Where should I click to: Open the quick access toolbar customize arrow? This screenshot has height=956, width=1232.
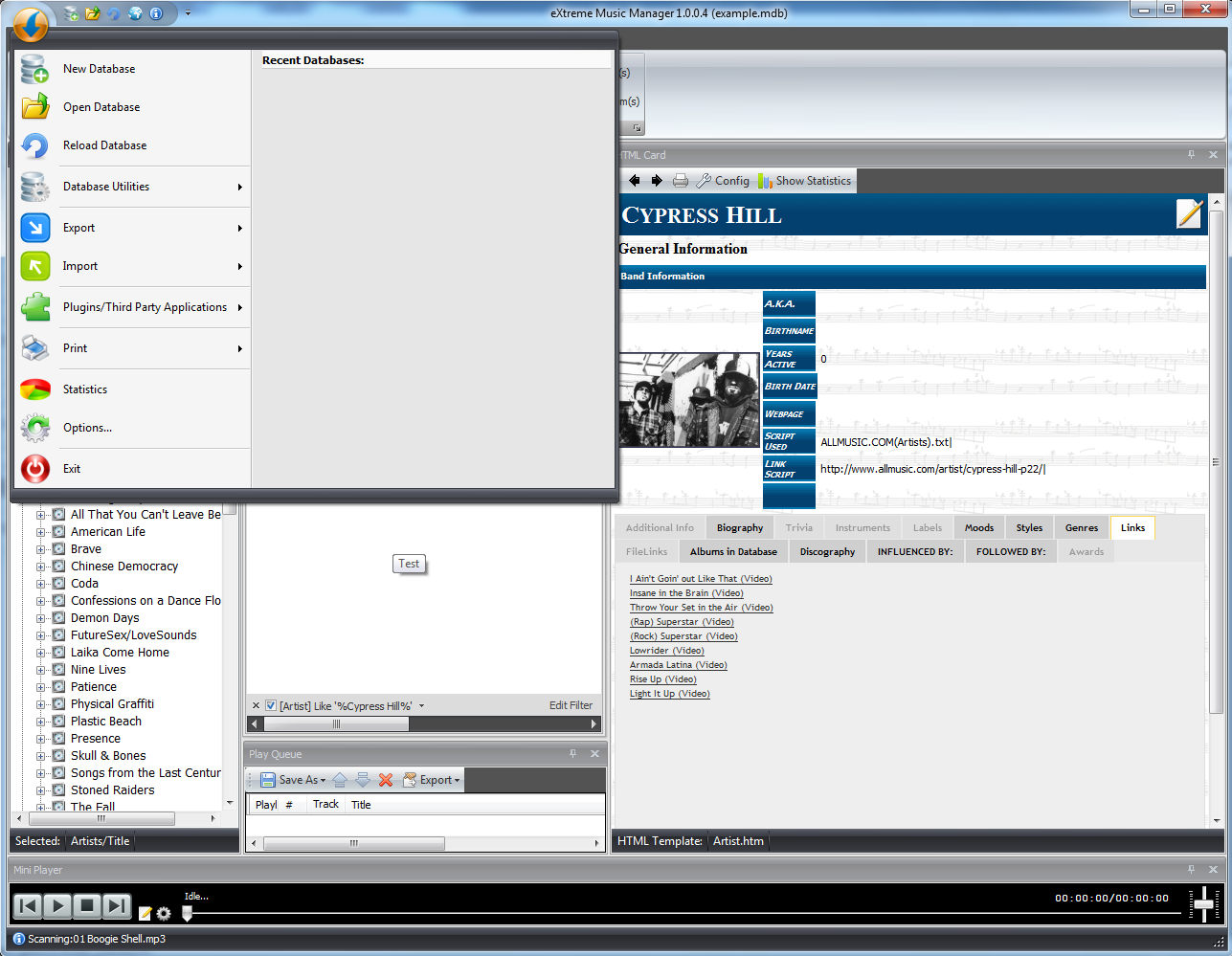(188, 13)
